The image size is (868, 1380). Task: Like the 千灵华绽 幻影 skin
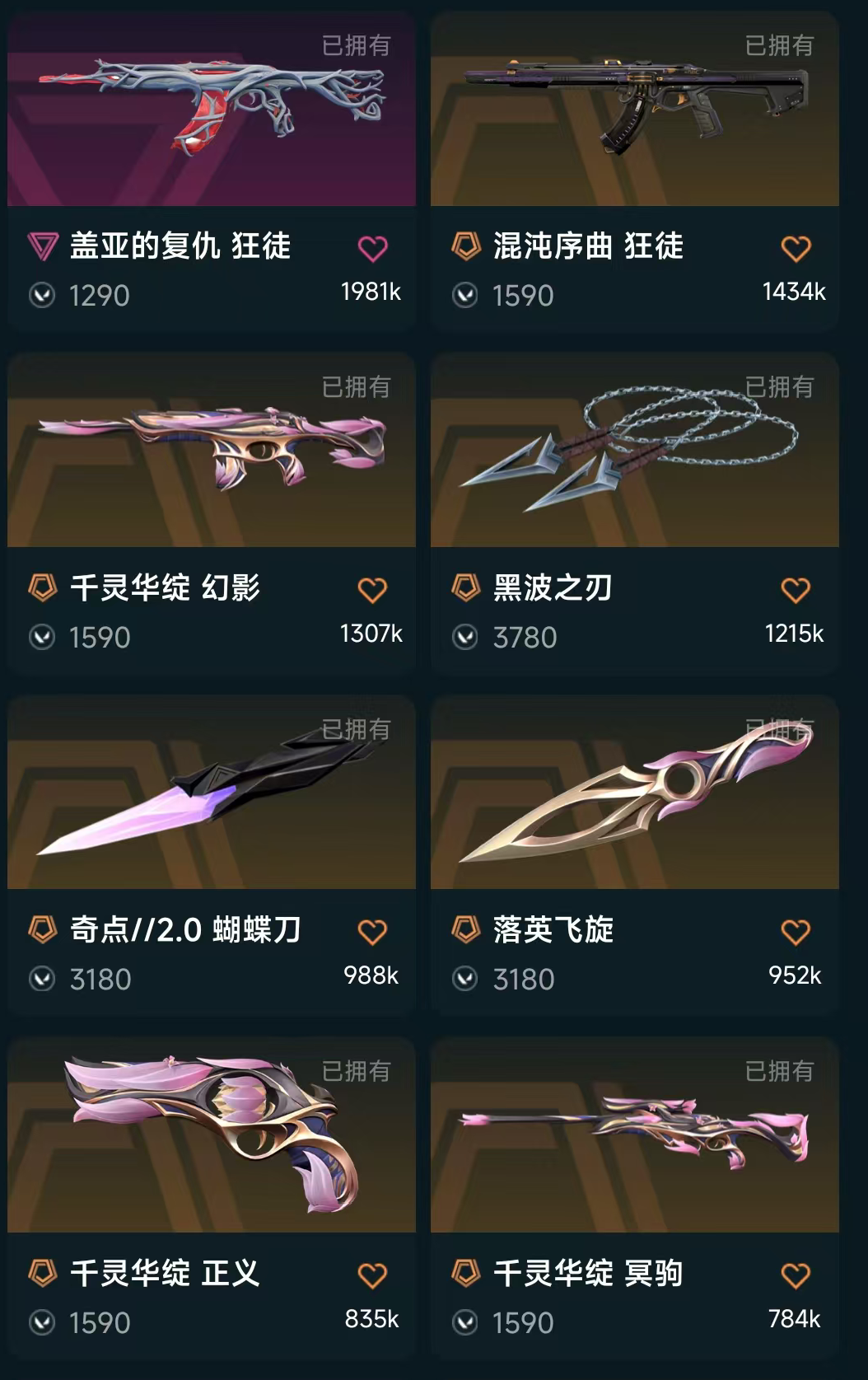(372, 590)
